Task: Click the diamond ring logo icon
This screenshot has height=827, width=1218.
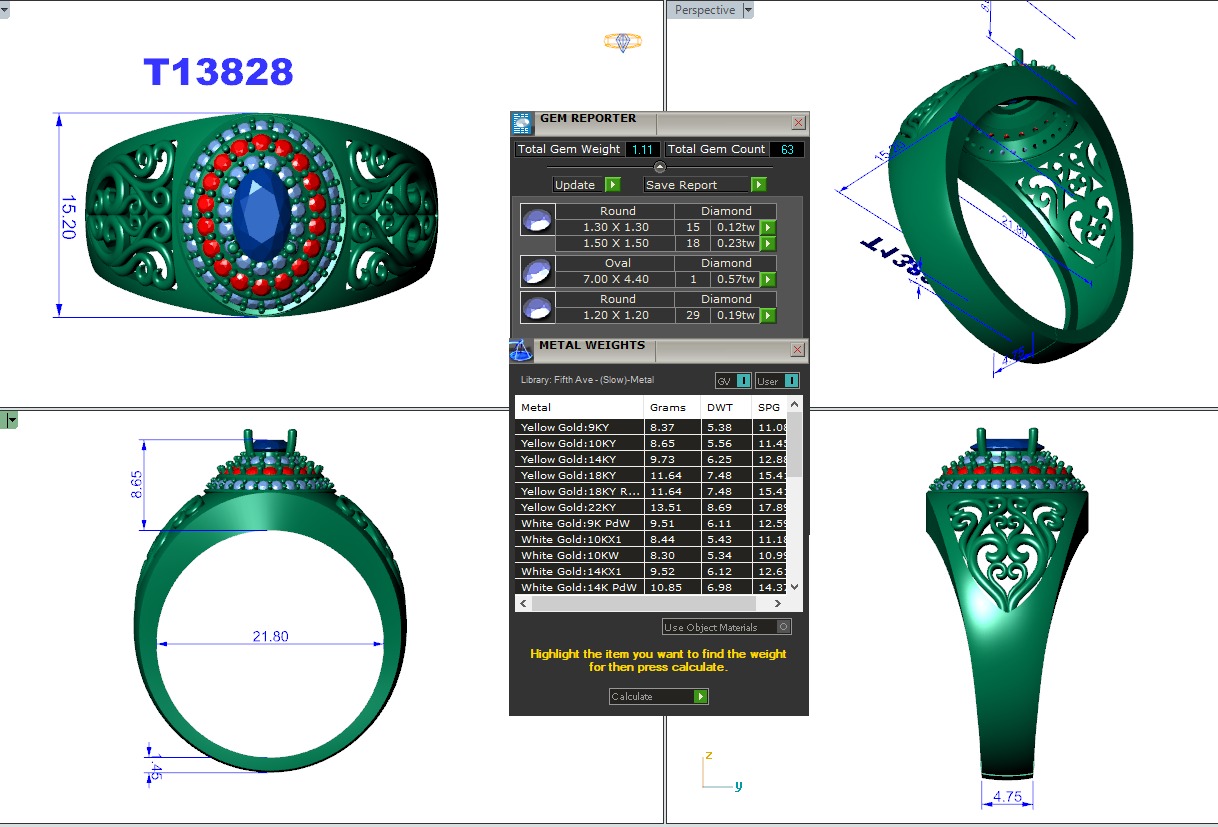Action: [x=622, y=42]
